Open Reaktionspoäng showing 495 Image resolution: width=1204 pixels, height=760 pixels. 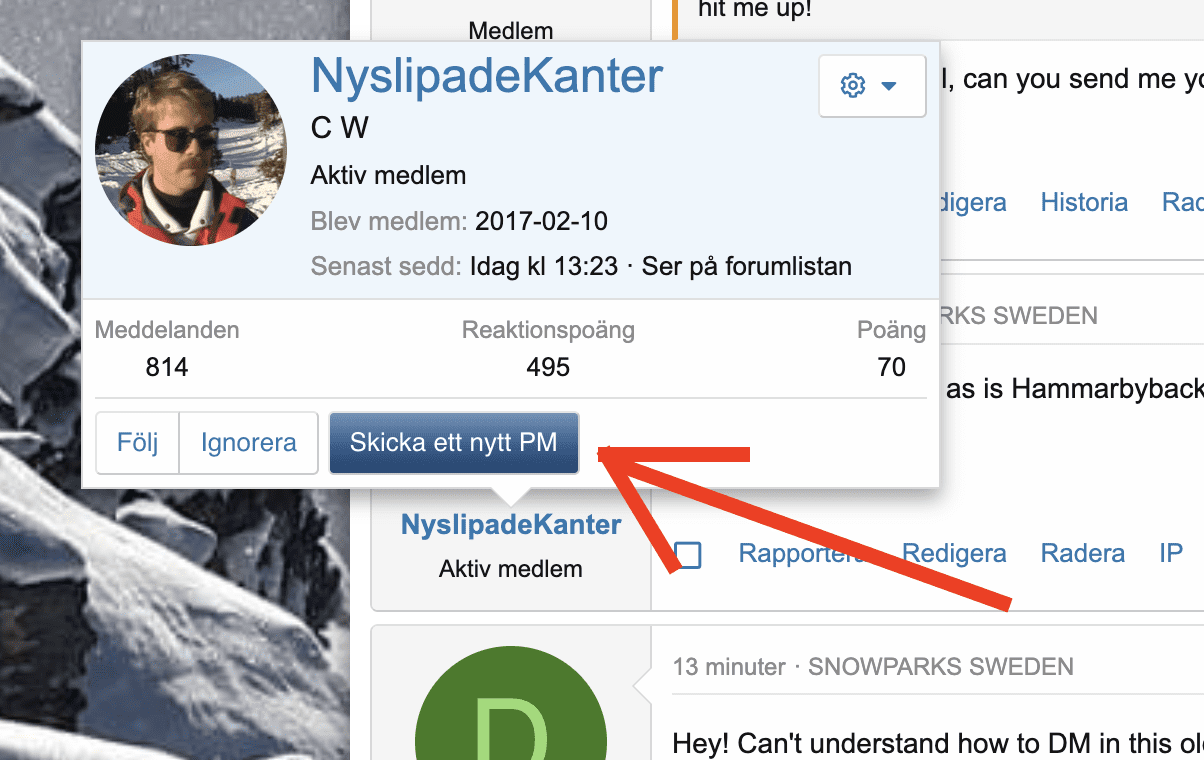pyautogui.click(x=547, y=367)
